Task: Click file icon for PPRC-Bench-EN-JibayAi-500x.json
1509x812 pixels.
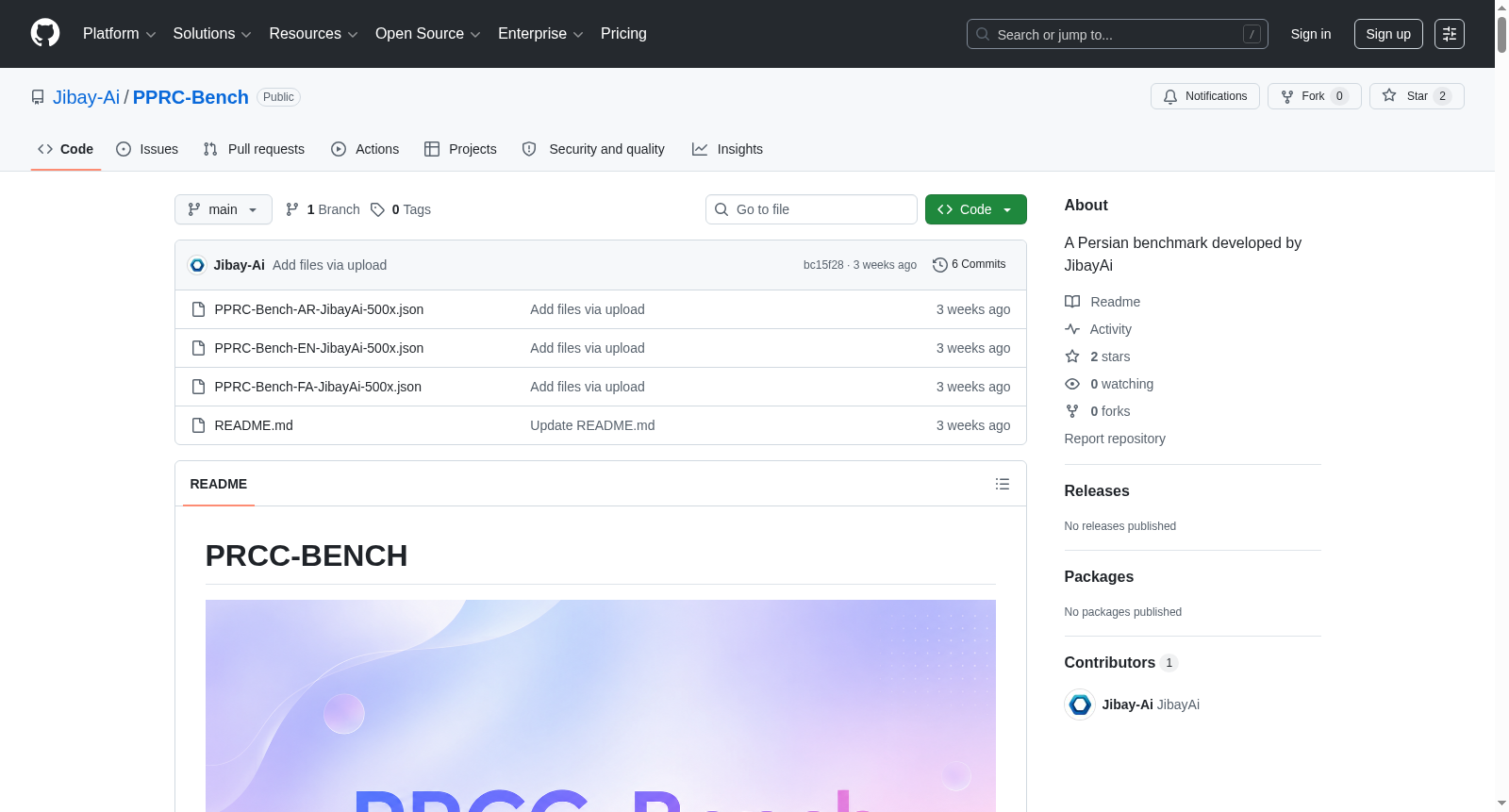Action: click(x=198, y=348)
